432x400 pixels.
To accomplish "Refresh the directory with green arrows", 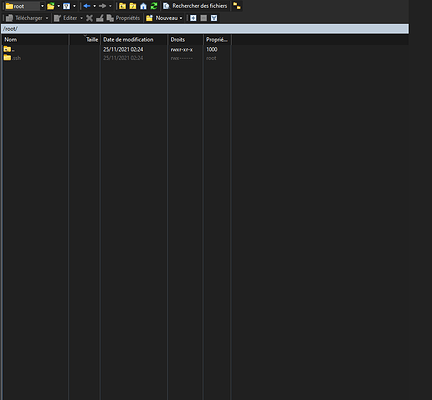I will pyautogui.click(x=154, y=6).
